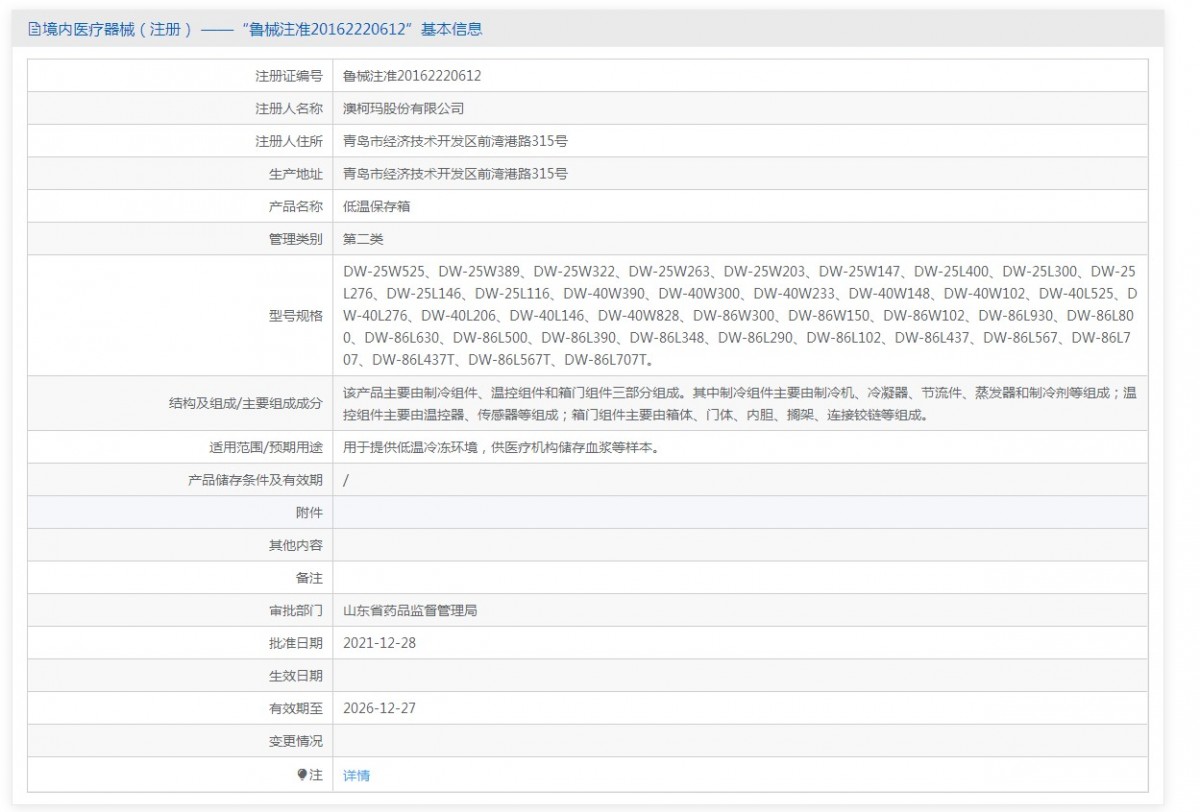This screenshot has width=1200, height=812.
Task: Click the structure description starting 该产品主要由制冷组件
Action: click(x=740, y=403)
